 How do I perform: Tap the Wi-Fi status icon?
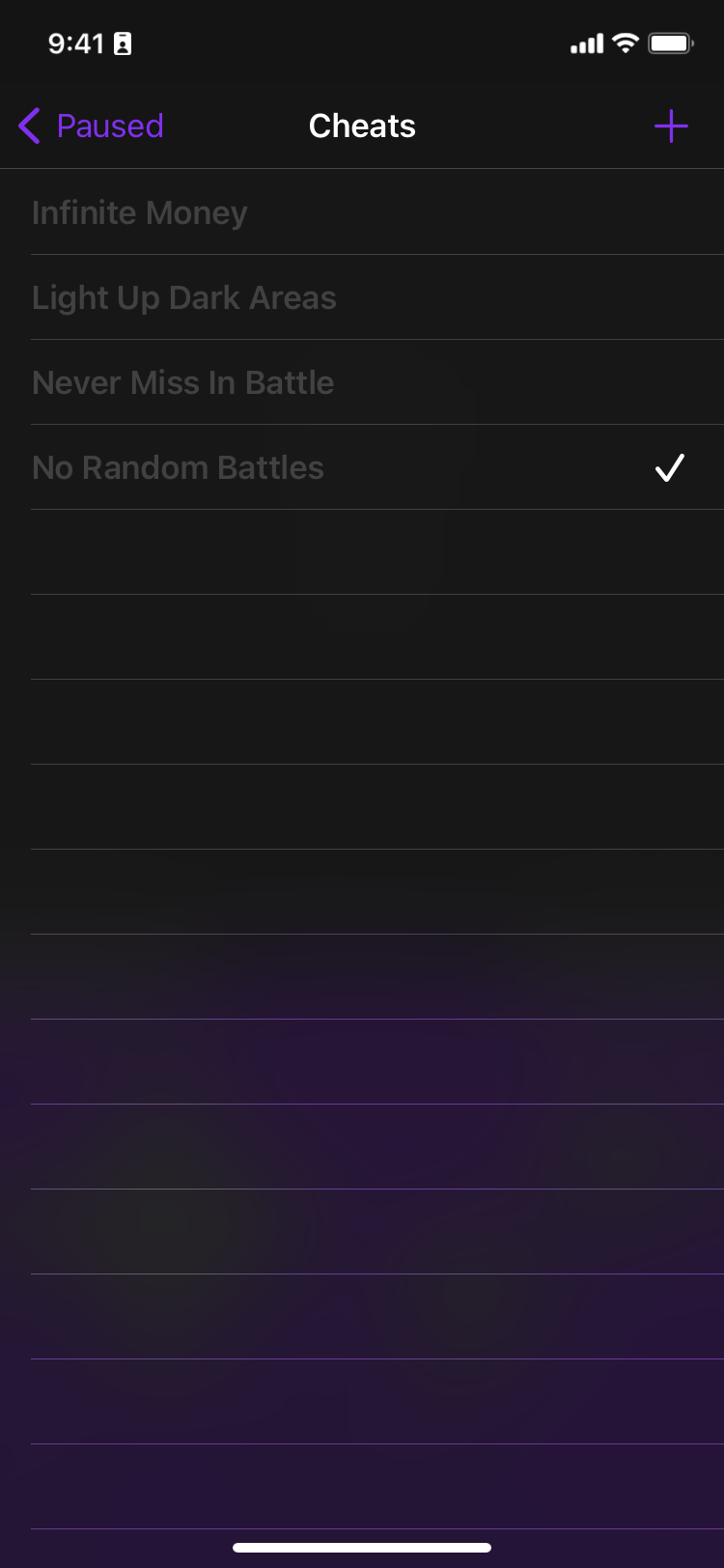[x=626, y=43]
